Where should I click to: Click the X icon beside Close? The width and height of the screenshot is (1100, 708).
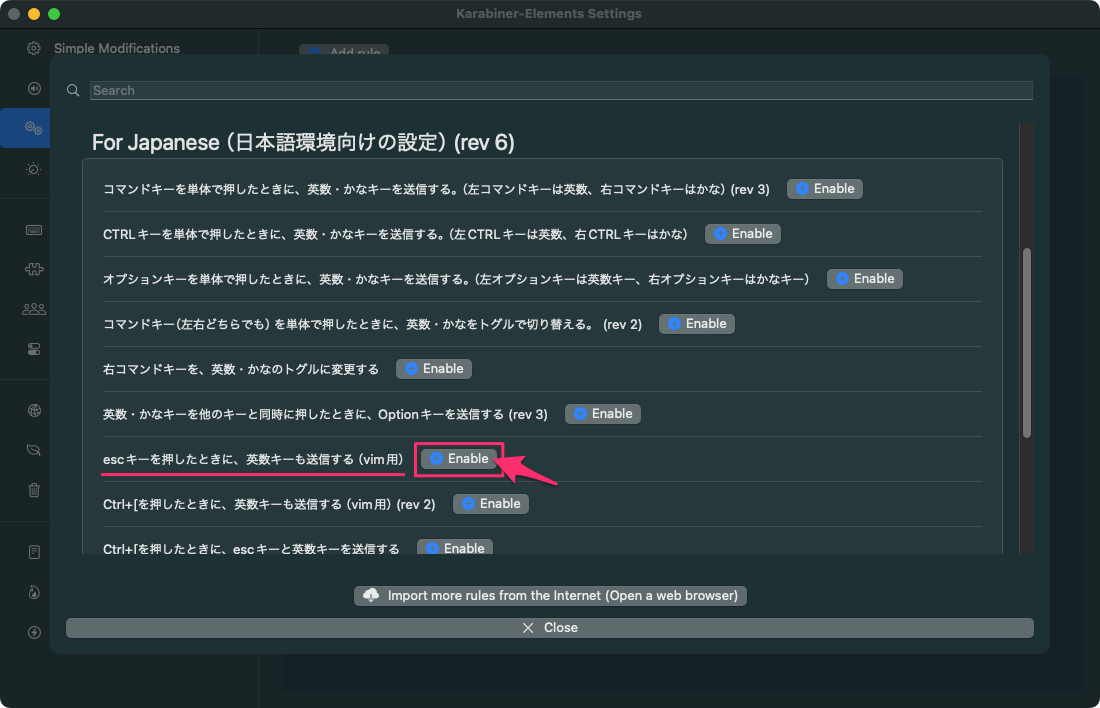pyautogui.click(x=528, y=628)
